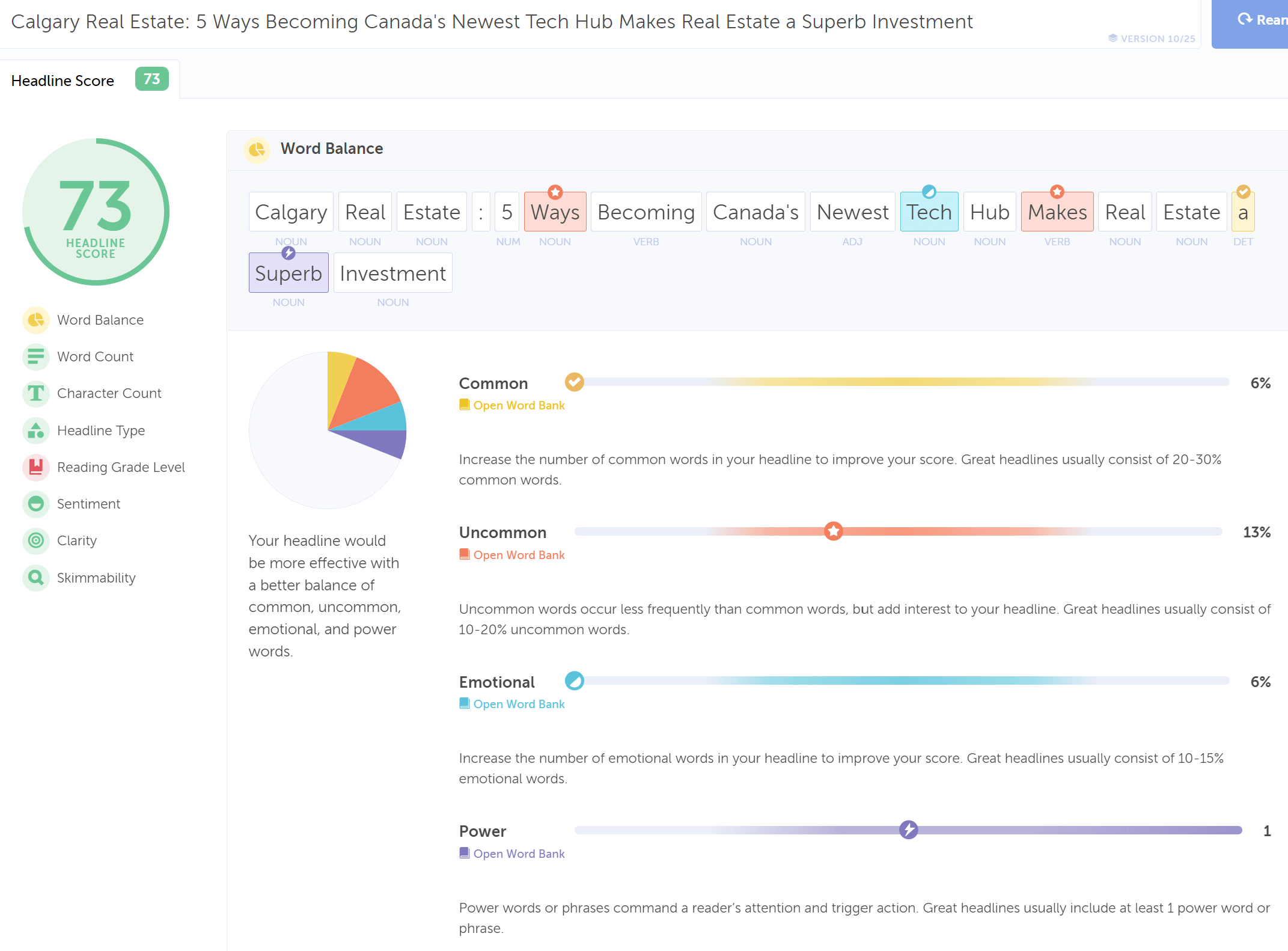The image size is (1288, 951).
Task: Click the Version 10/25 history label
Action: coord(1152,38)
